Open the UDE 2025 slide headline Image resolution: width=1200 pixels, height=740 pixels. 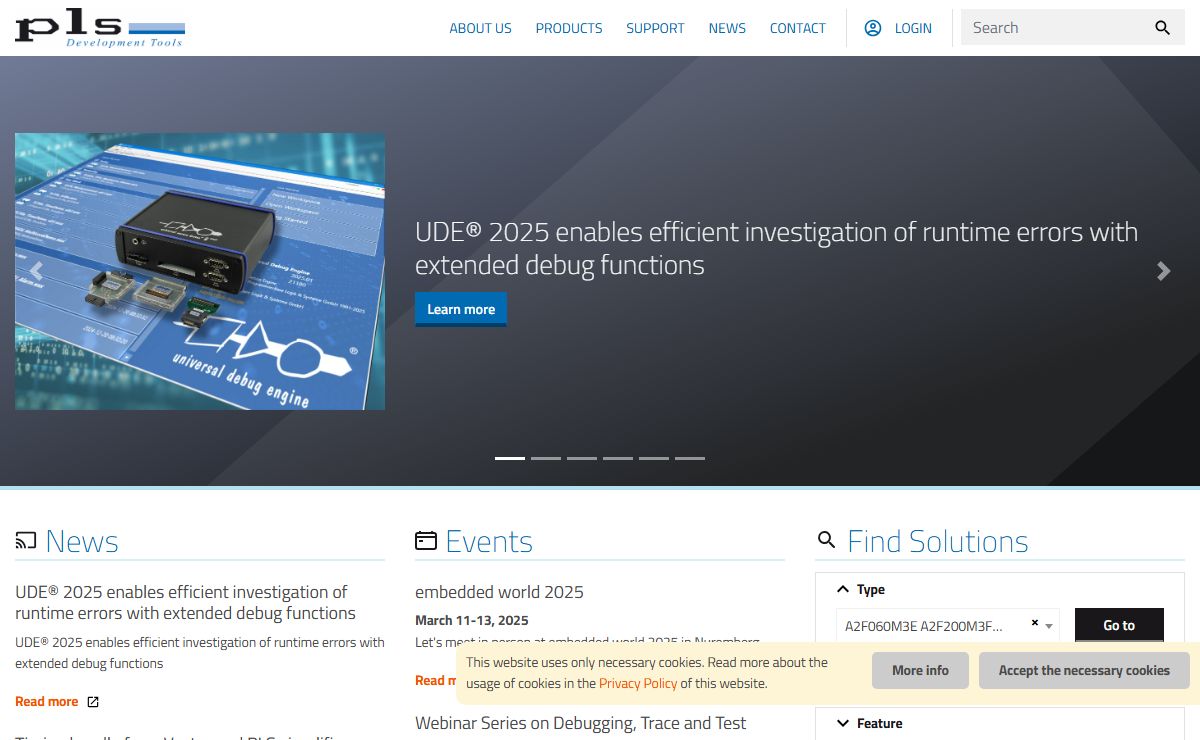pyautogui.click(x=776, y=248)
